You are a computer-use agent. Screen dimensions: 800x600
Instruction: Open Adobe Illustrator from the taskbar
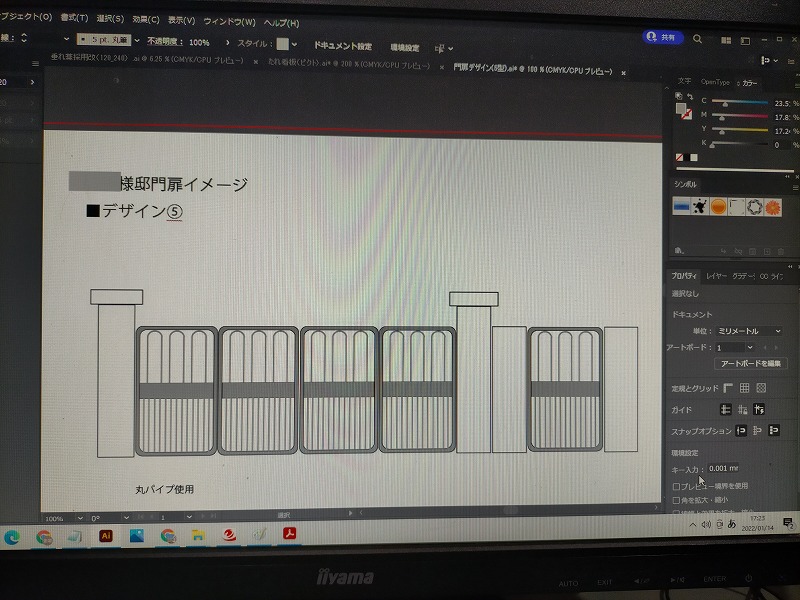[x=105, y=536]
